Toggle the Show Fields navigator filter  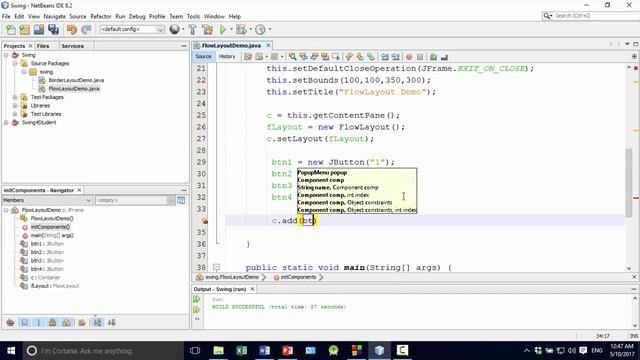point(24,322)
